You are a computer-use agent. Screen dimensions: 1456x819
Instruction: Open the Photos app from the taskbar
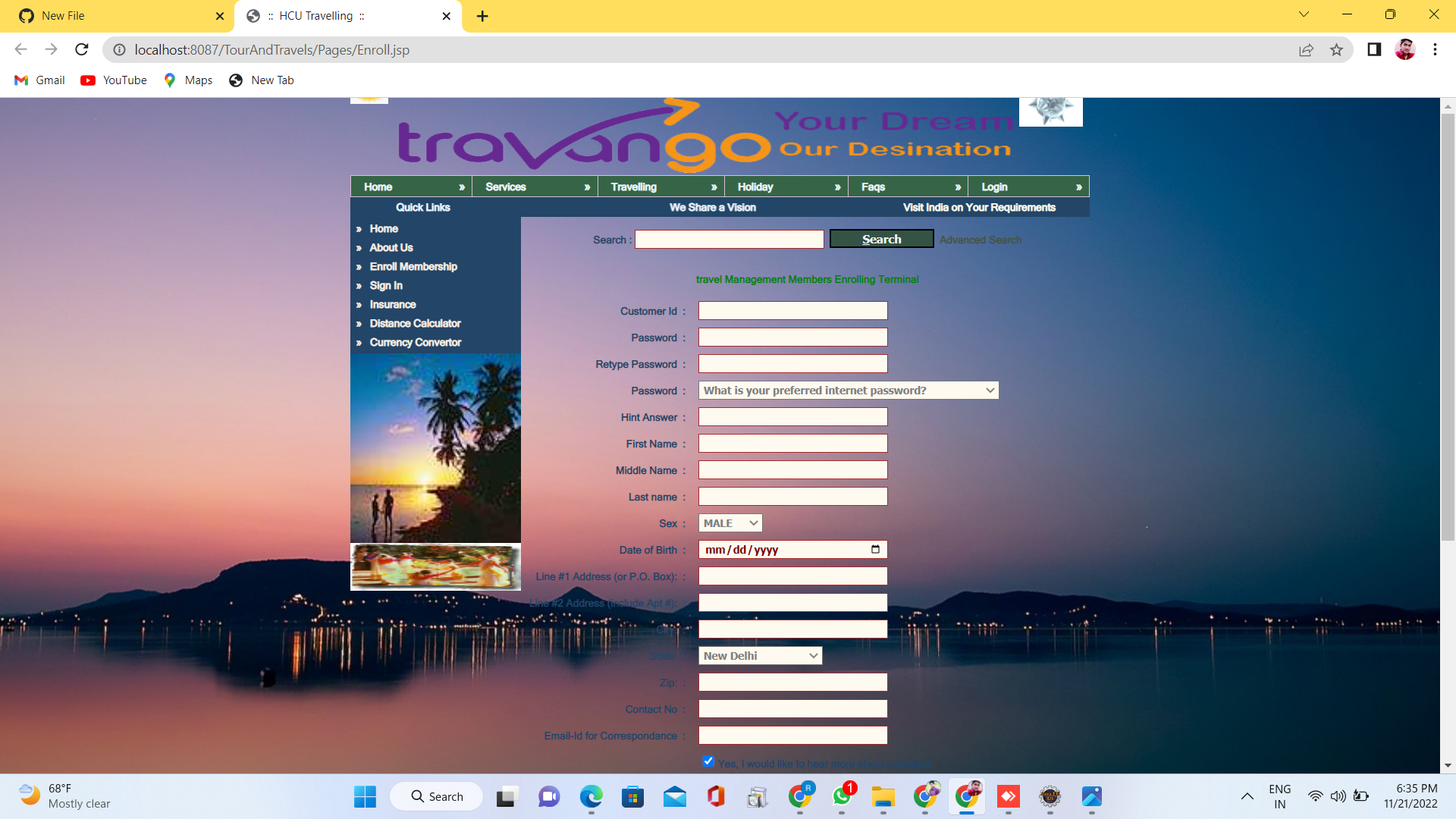(x=1092, y=796)
